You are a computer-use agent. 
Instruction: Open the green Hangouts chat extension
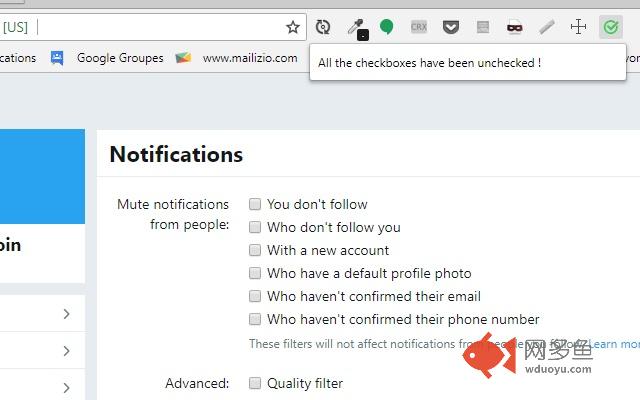[386, 27]
